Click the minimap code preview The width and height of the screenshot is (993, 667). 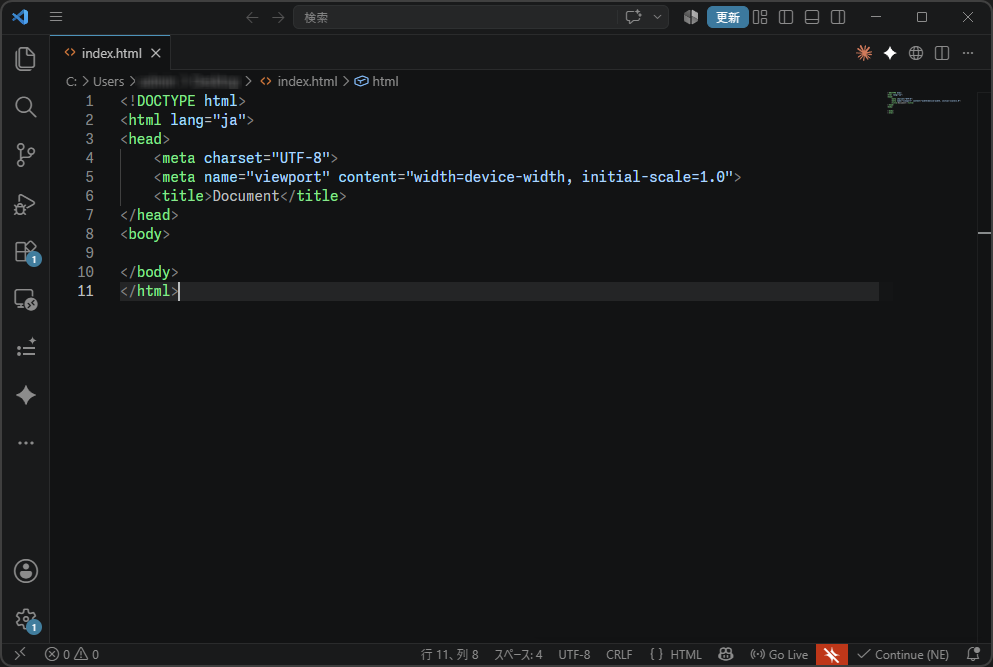point(925,102)
